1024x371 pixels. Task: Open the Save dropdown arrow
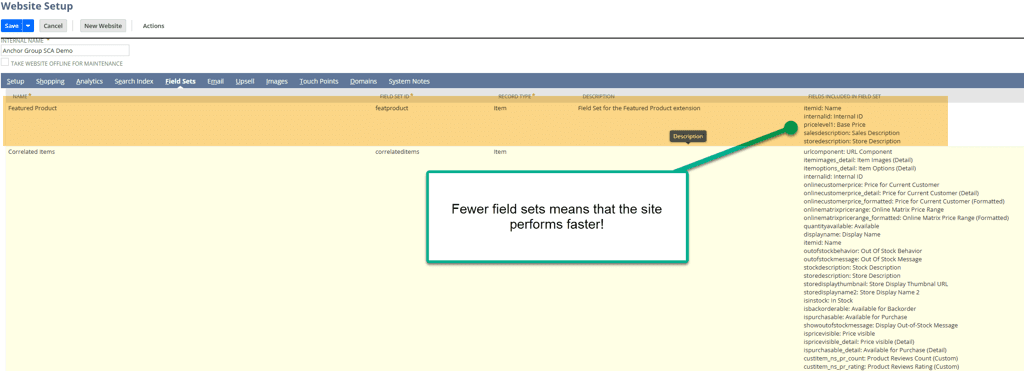[28, 25]
